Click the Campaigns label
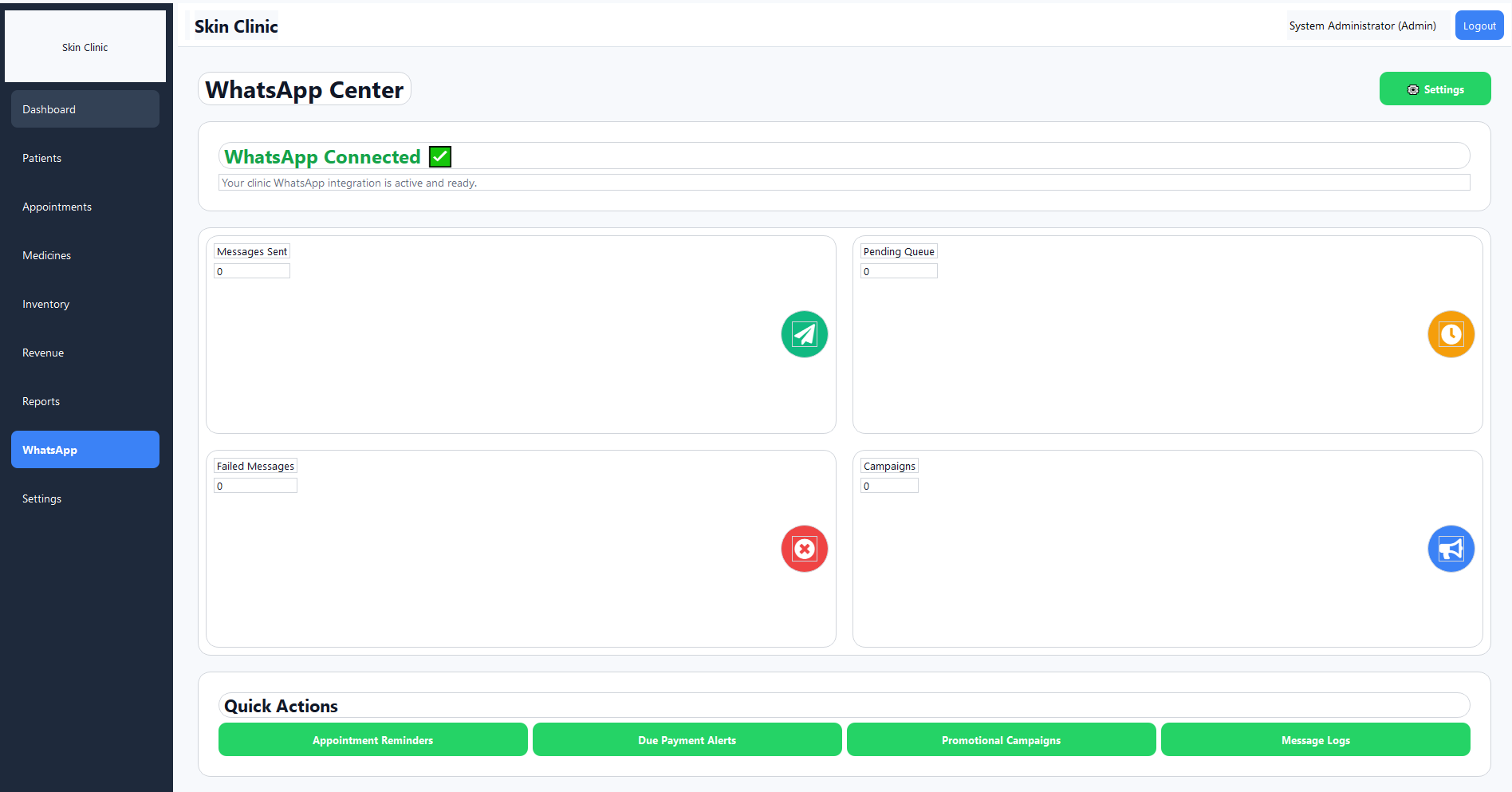 (889, 466)
